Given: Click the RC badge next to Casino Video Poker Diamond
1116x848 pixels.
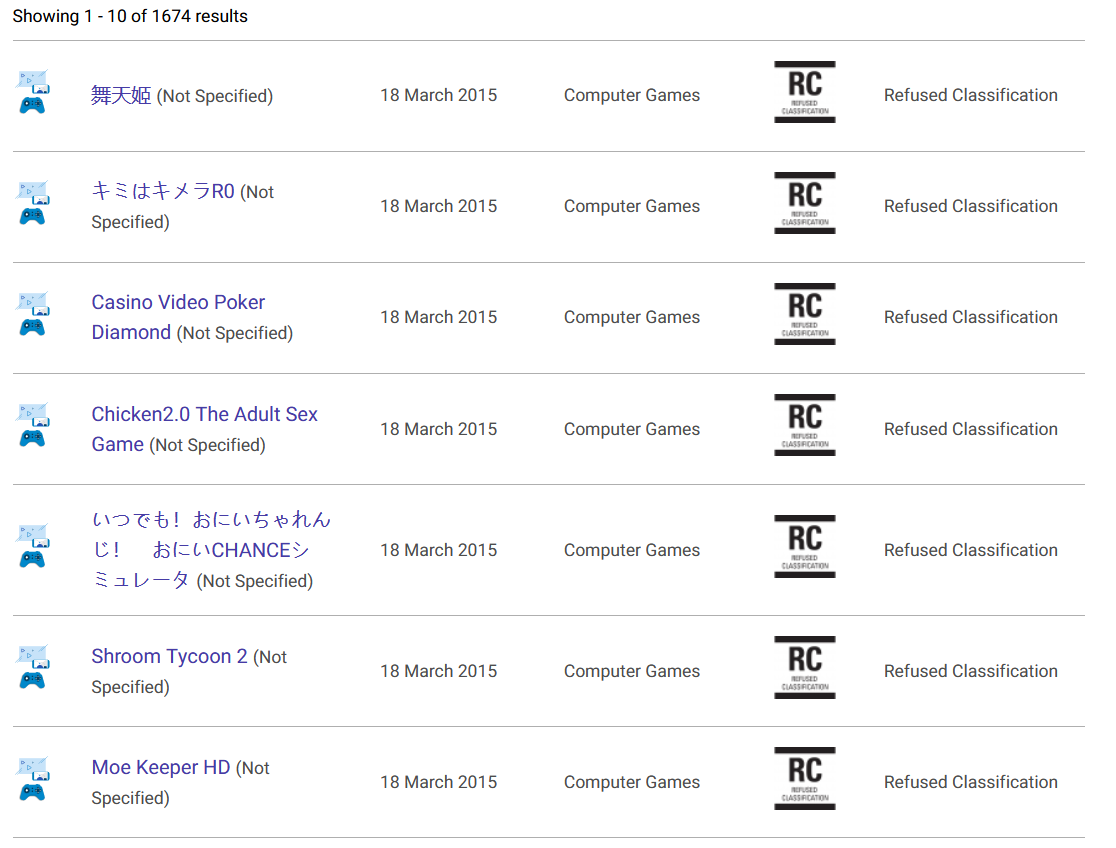Looking at the screenshot, I should pyautogui.click(x=804, y=314).
